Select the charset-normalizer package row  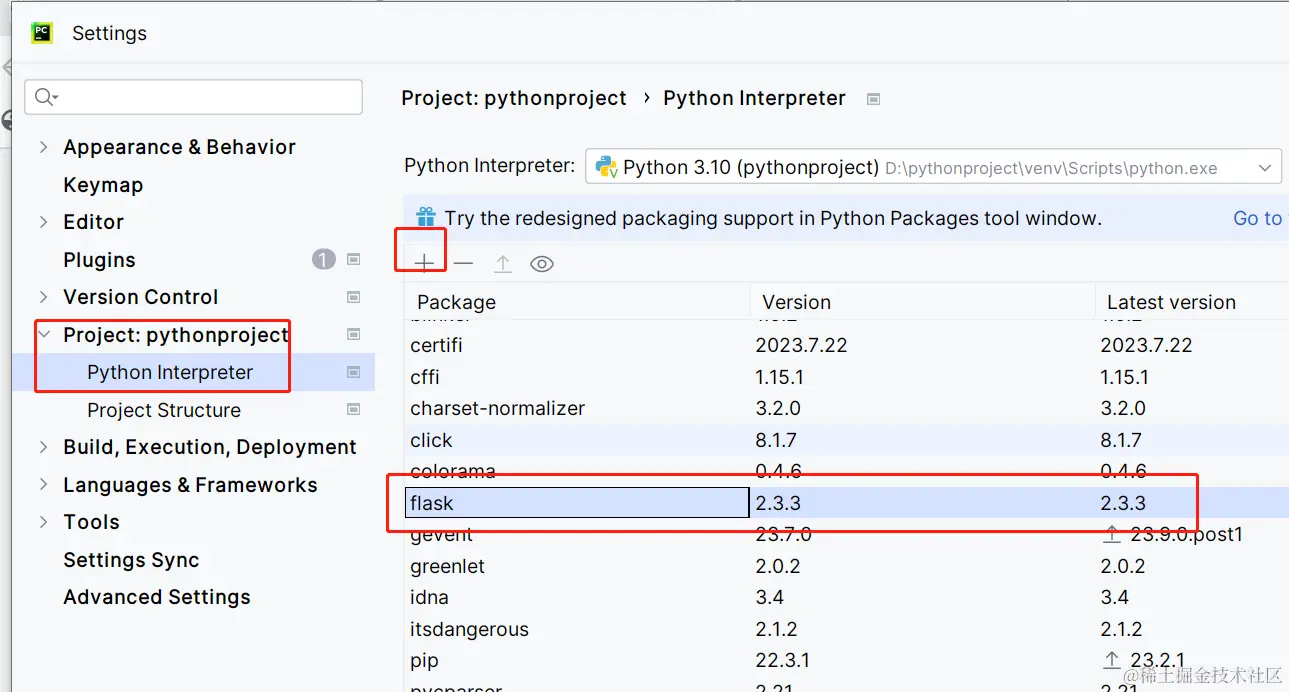(846, 408)
